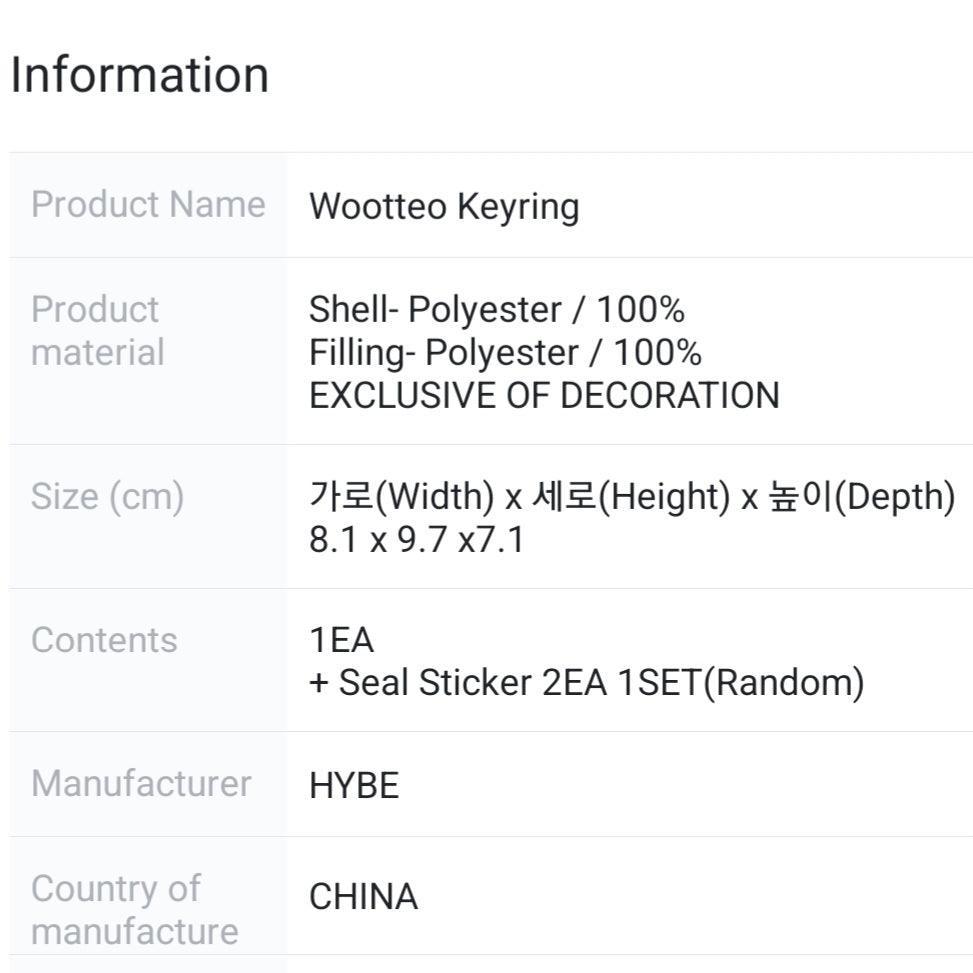Click the Filling- Polyester / 100% line
Screen dimensions: 973x973
(x=505, y=353)
